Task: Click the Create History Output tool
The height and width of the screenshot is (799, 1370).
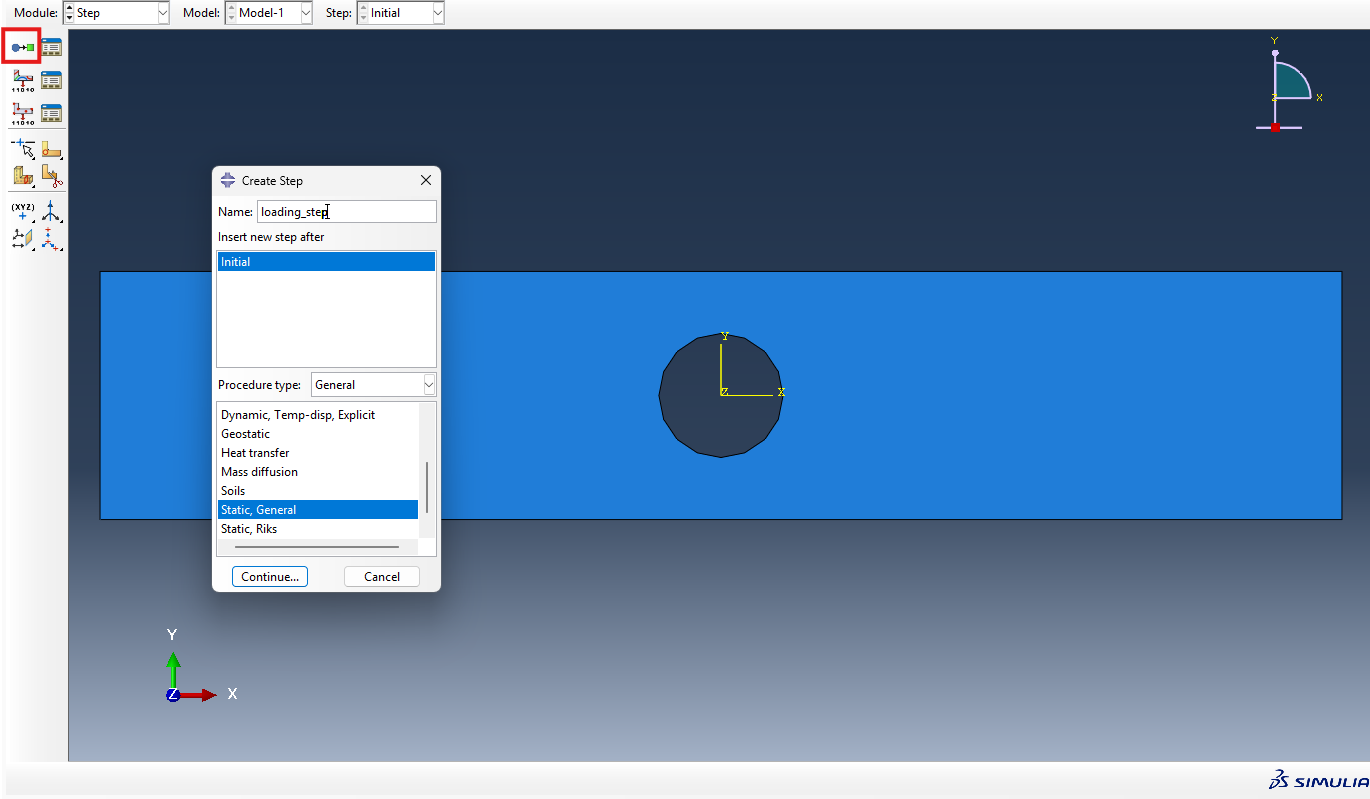Action: point(22,113)
